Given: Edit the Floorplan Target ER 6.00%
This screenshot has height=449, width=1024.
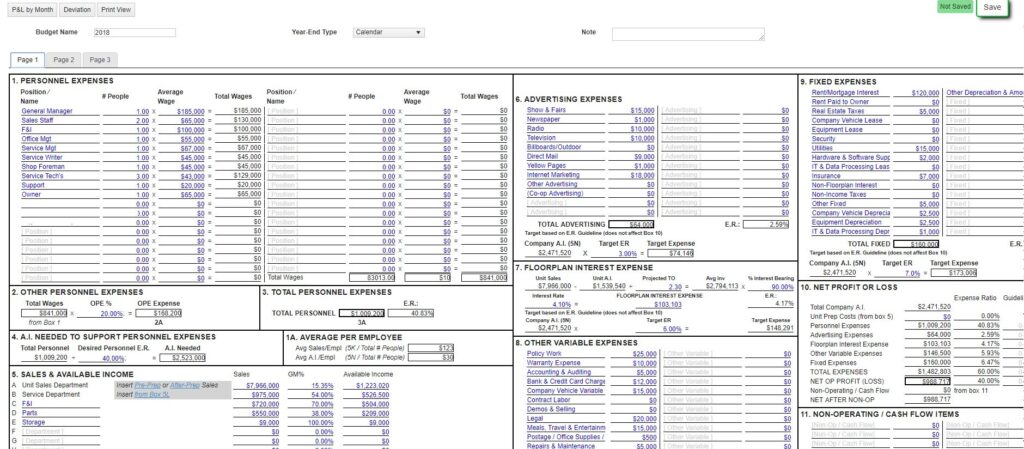Looking at the screenshot, I should (x=659, y=328).
